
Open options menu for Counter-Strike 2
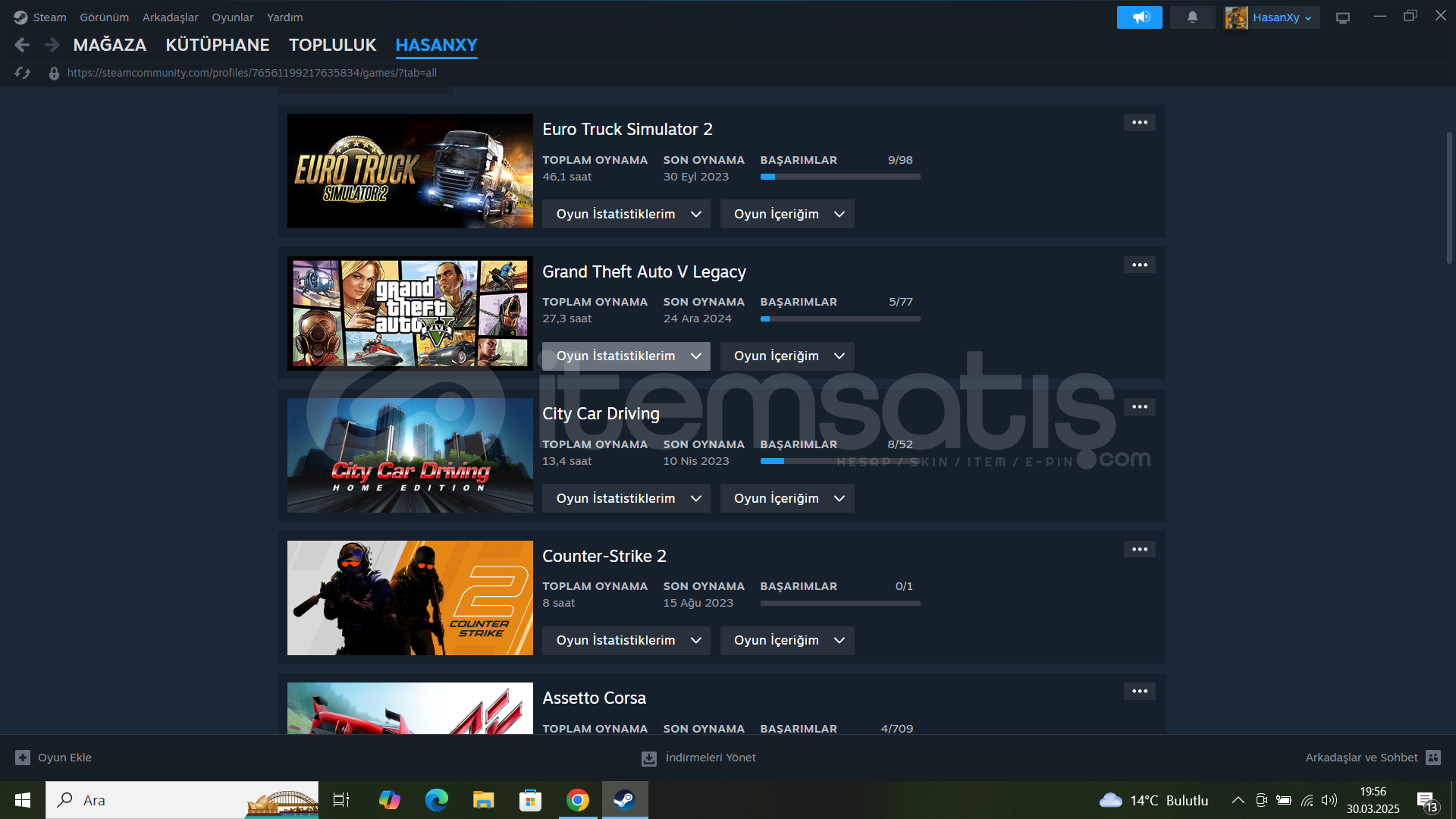[x=1140, y=549]
